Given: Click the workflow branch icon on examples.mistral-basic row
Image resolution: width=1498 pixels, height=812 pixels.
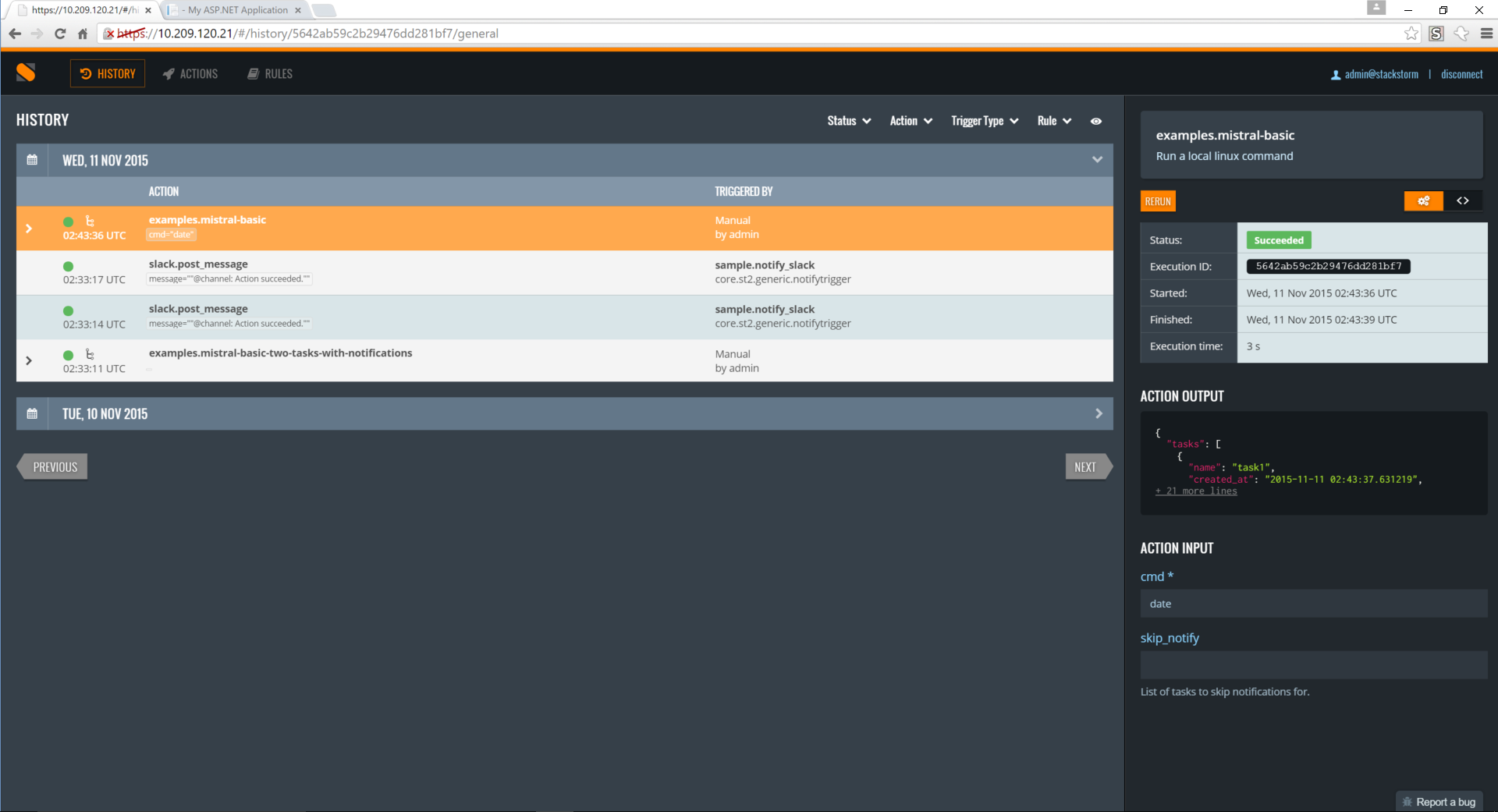Looking at the screenshot, I should 91,222.
